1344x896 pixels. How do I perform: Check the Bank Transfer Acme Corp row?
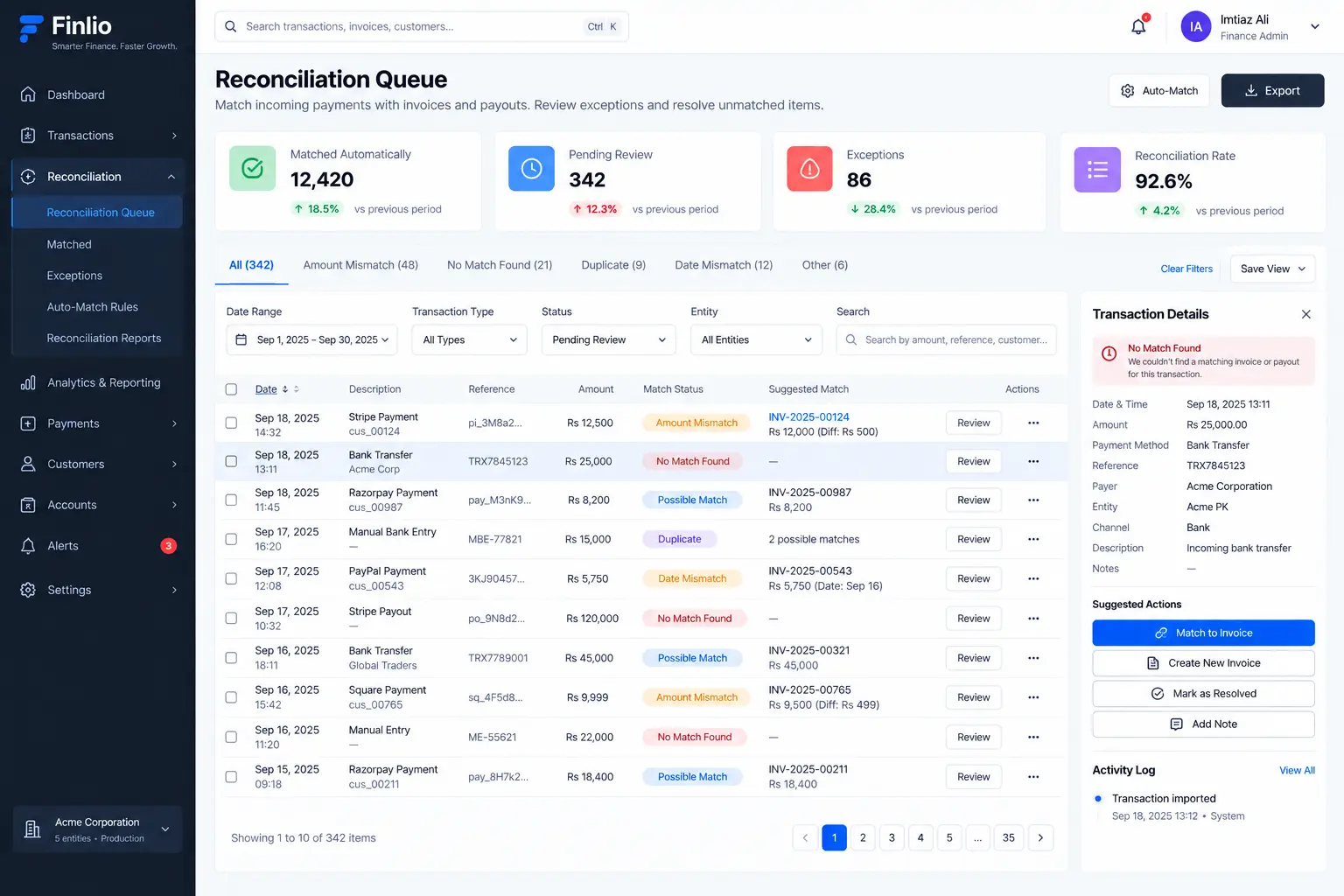click(231, 461)
